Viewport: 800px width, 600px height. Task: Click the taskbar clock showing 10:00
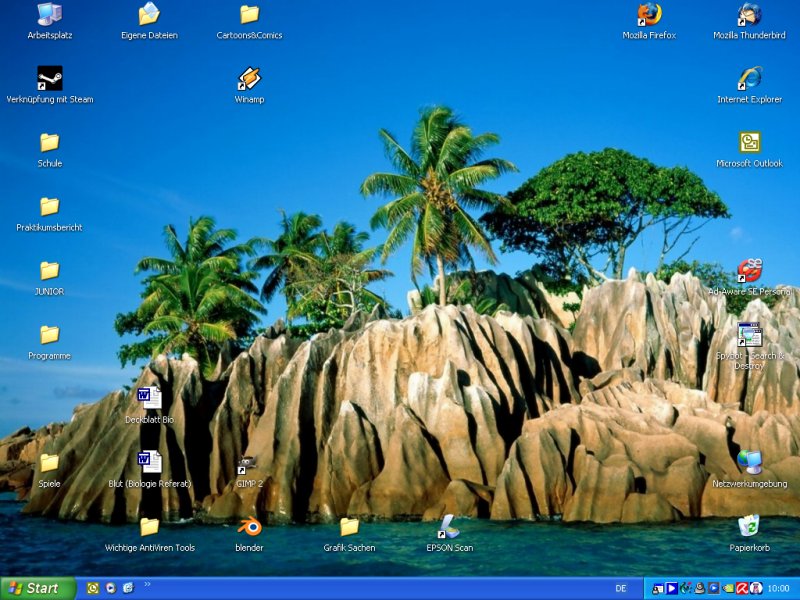point(778,588)
